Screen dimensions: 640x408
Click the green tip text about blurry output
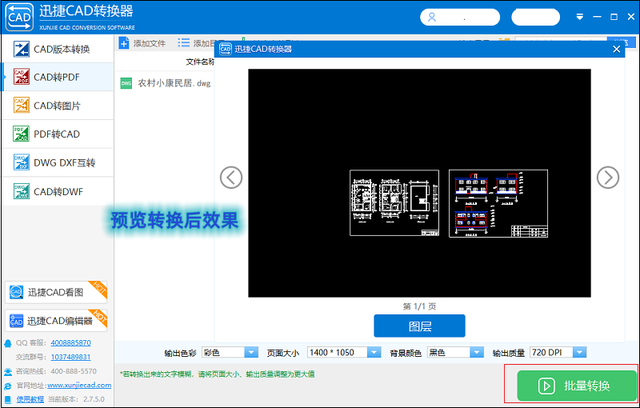[217, 374]
